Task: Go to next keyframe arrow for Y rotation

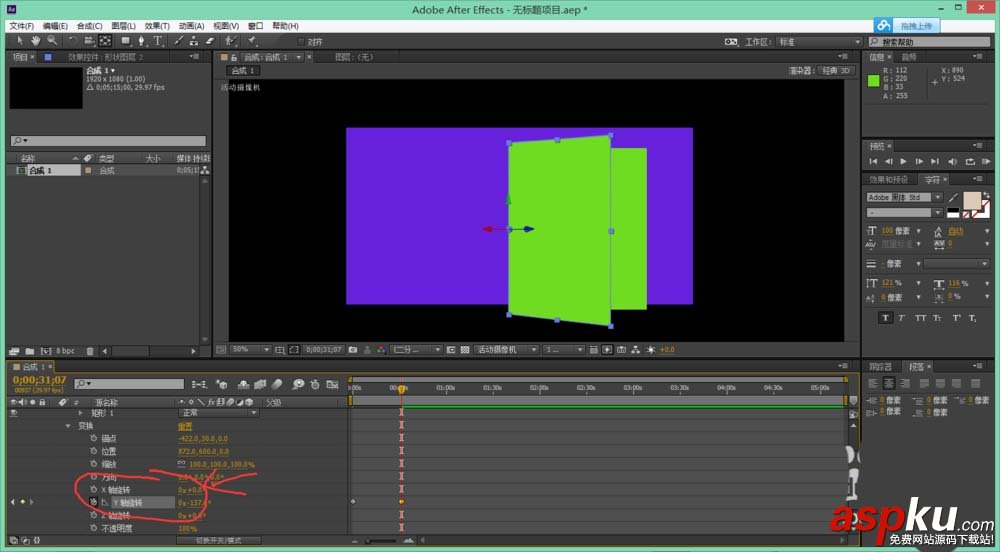Action: coord(32,502)
